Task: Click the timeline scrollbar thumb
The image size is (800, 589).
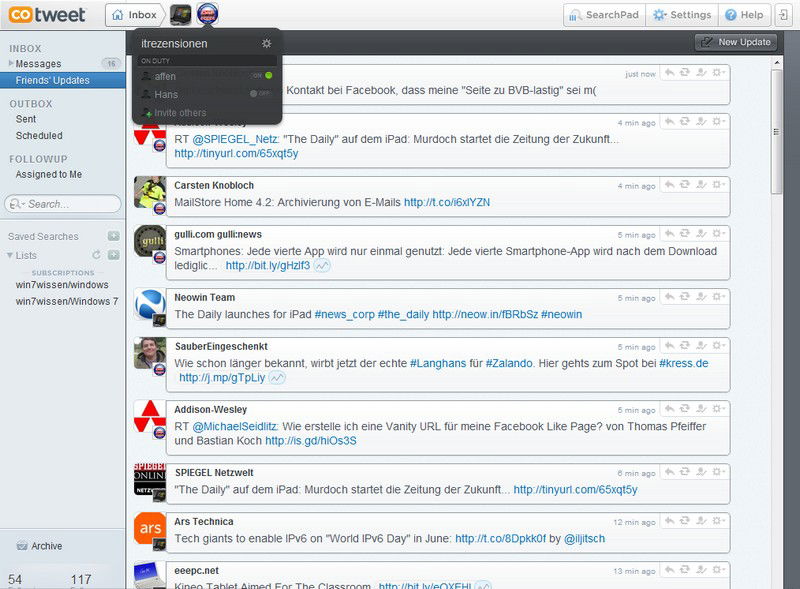Action: pyautogui.click(x=777, y=131)
